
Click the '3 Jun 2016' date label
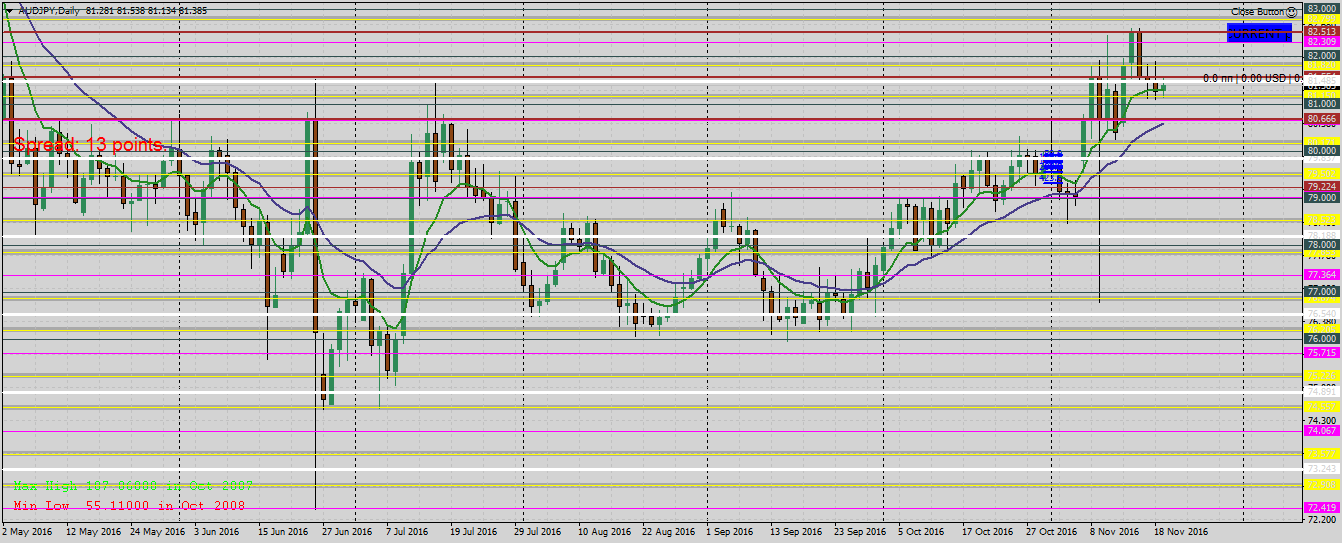tap(218, 532)
